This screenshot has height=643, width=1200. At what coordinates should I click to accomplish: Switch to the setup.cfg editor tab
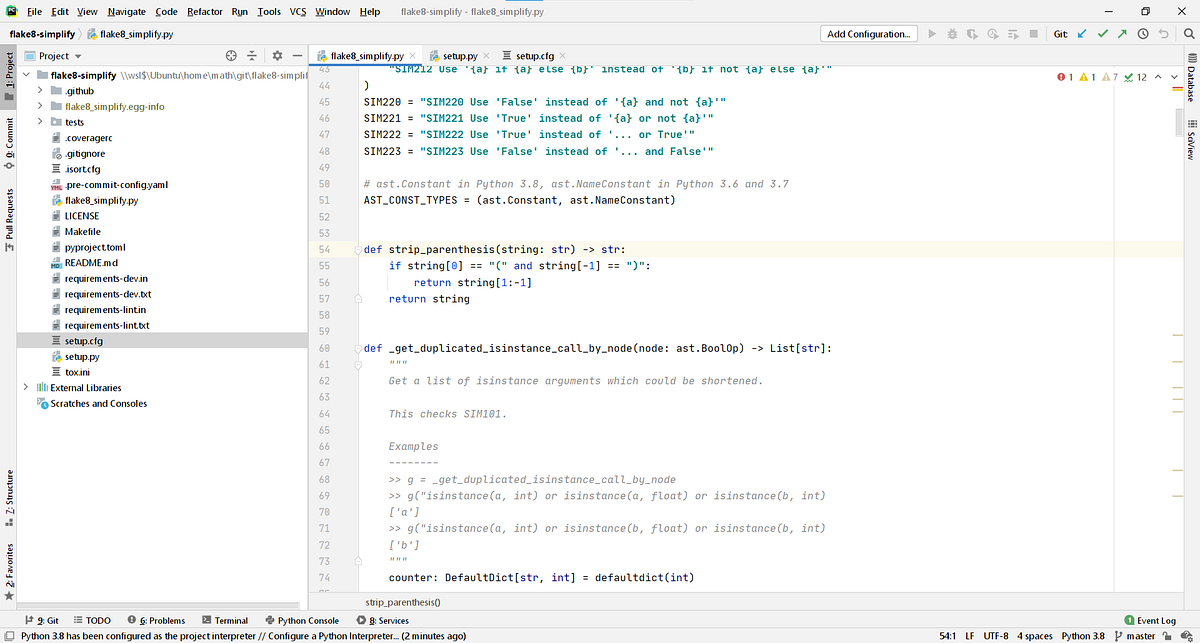click(533, 56)
